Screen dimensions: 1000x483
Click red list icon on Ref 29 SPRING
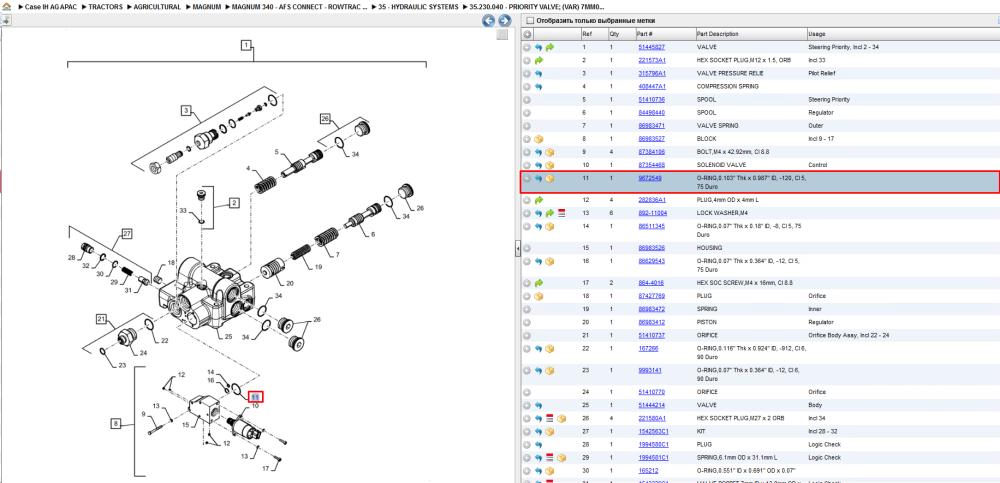(x=550, y=457)
